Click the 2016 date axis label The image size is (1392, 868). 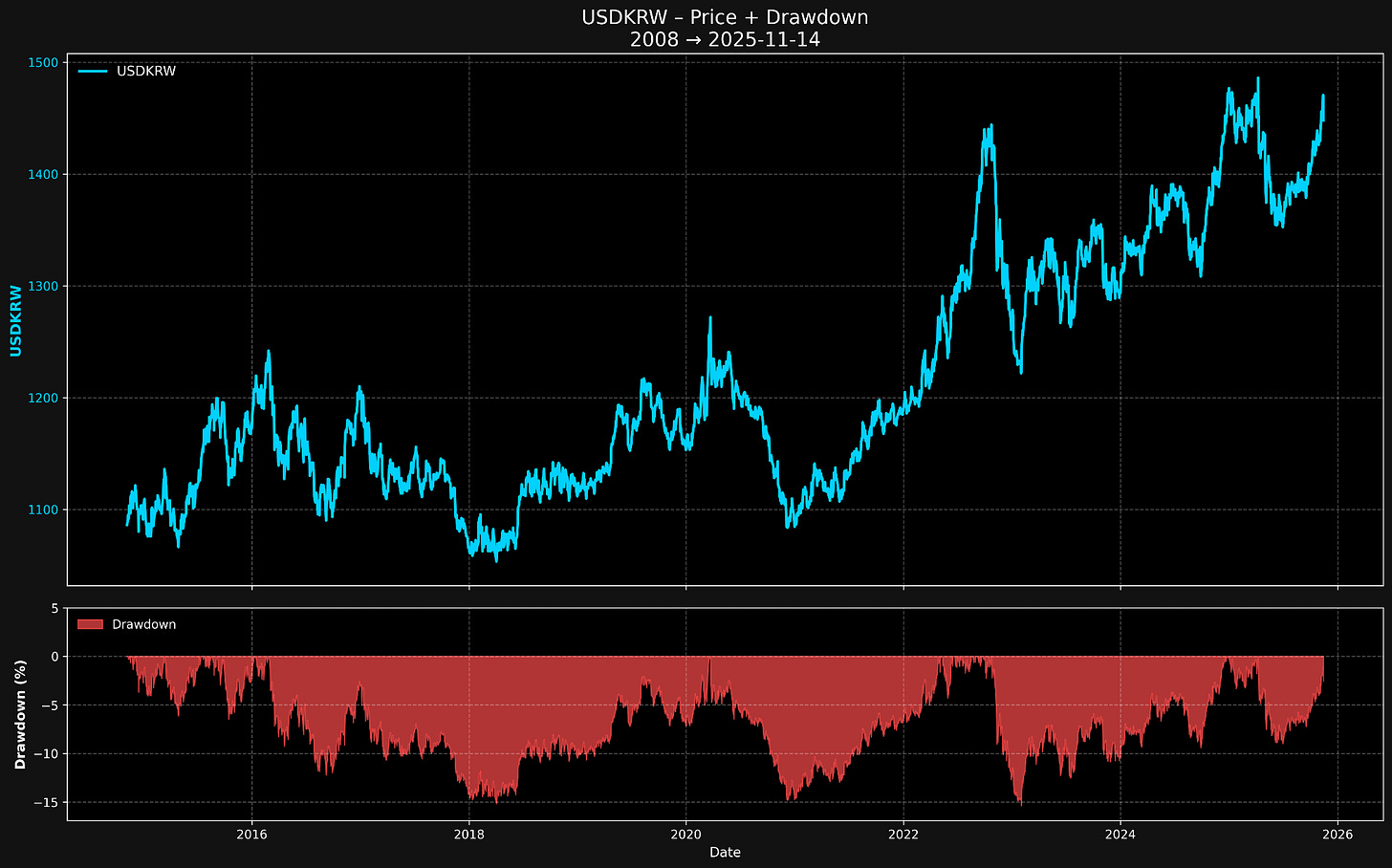[251, 834]
